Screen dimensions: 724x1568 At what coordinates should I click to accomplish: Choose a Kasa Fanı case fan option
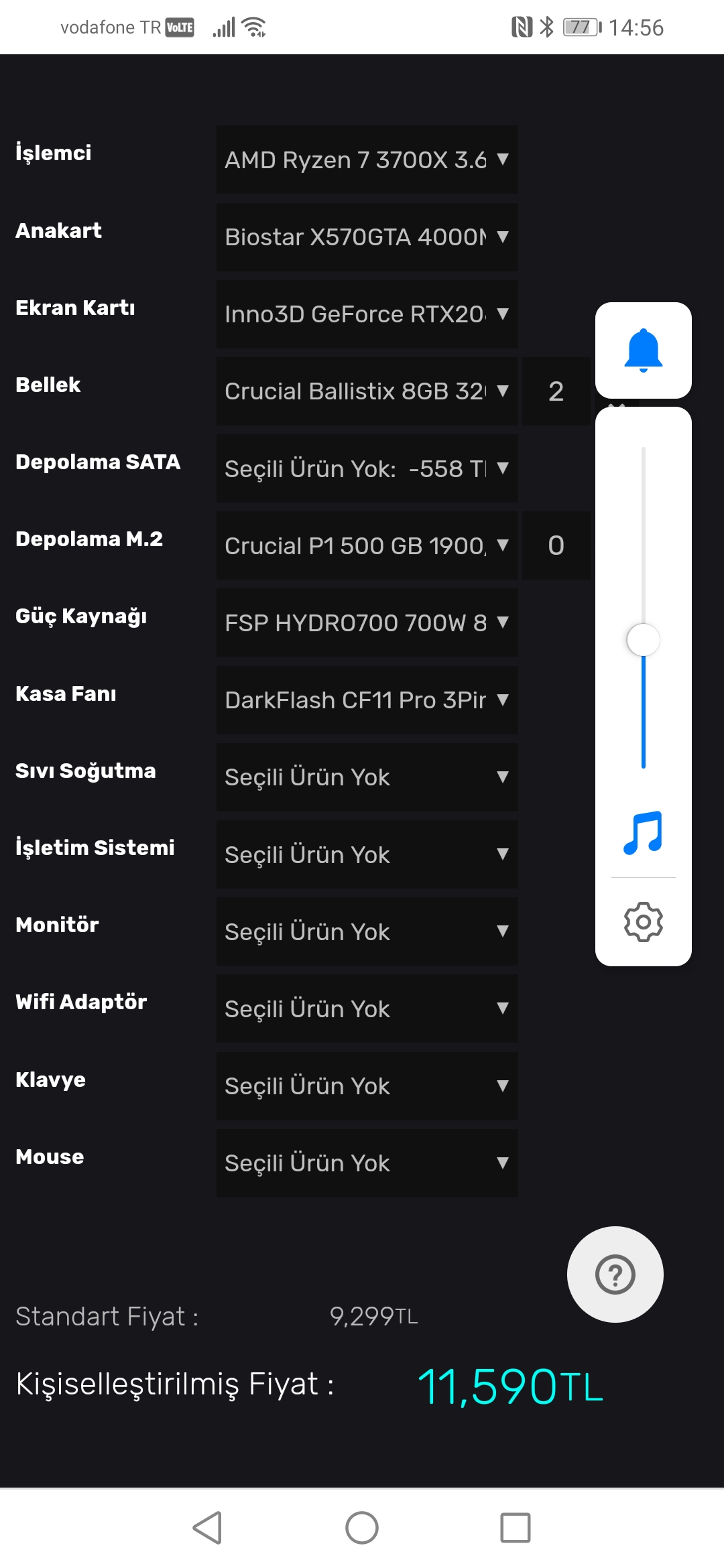tap(367, 700)
